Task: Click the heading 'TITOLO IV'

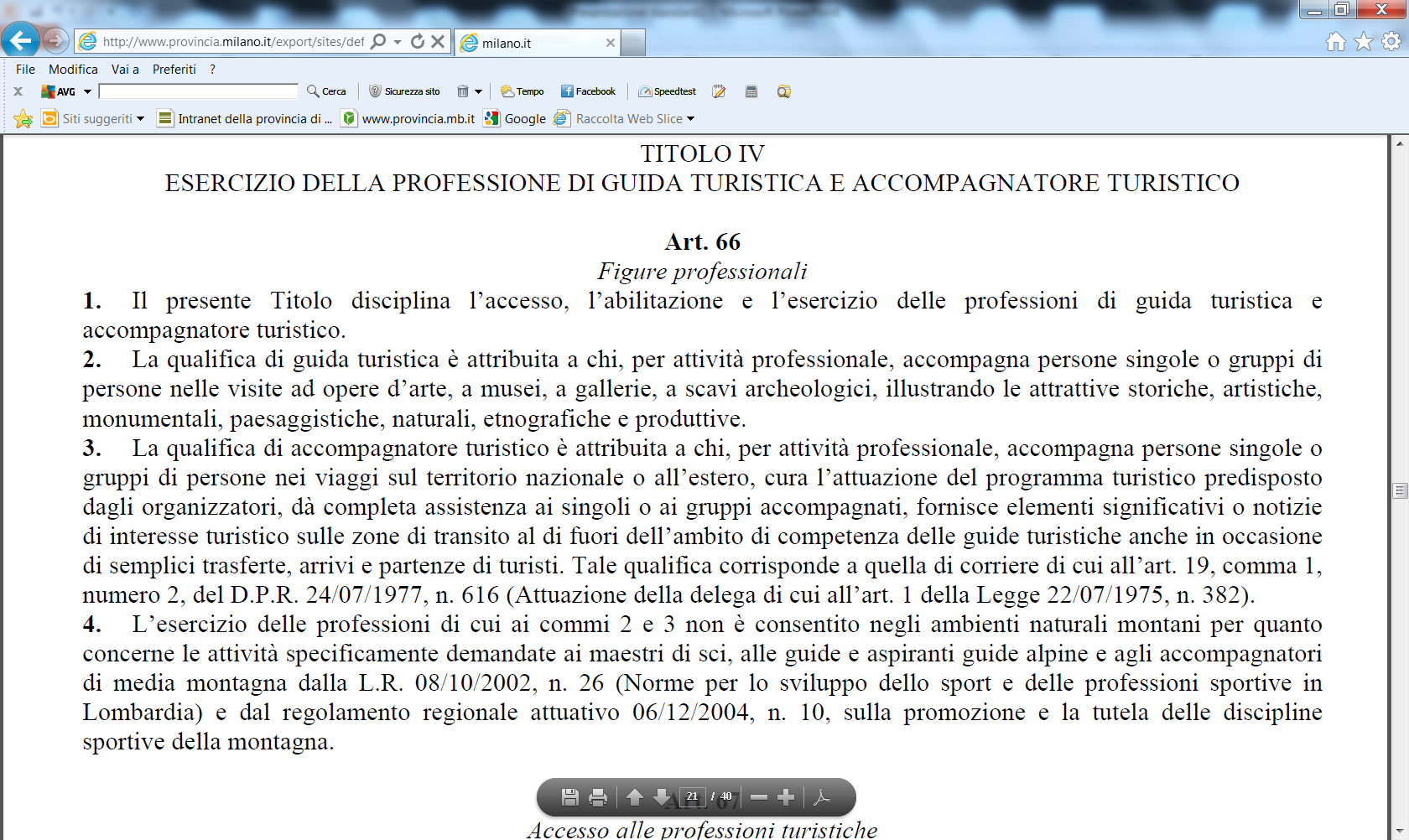Action: point(703,154)
